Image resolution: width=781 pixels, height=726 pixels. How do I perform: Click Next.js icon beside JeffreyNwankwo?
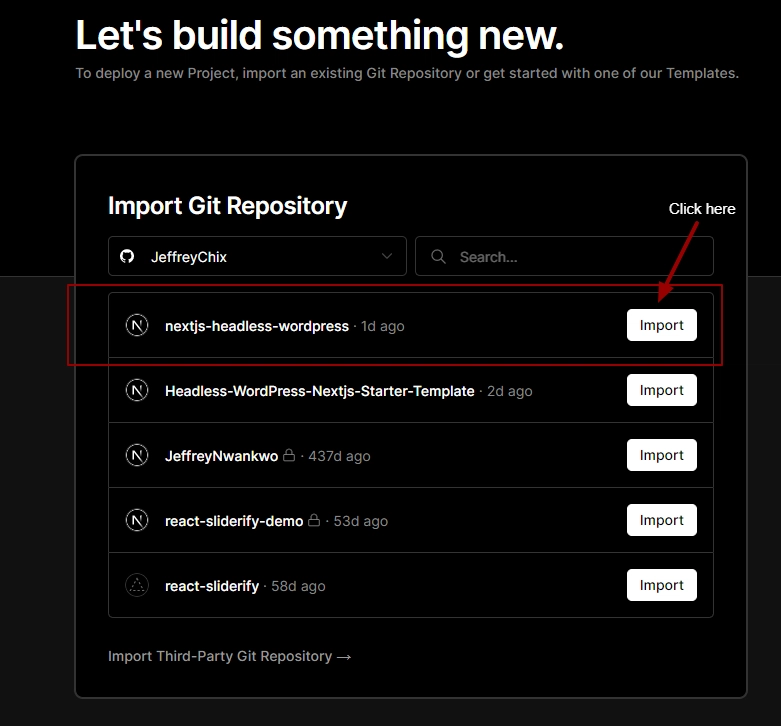tap(137, 456)
